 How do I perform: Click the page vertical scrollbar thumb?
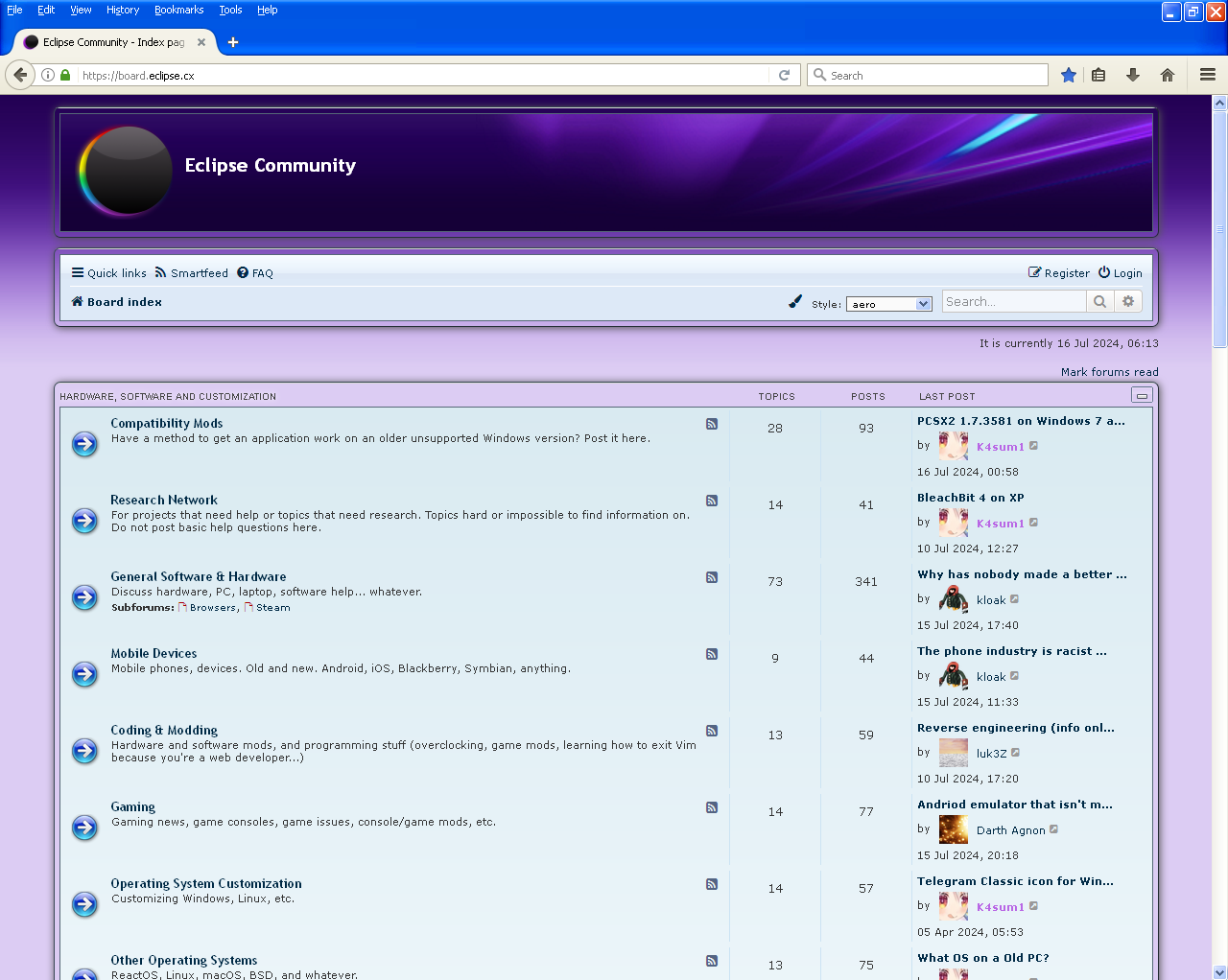(1220, 228)
